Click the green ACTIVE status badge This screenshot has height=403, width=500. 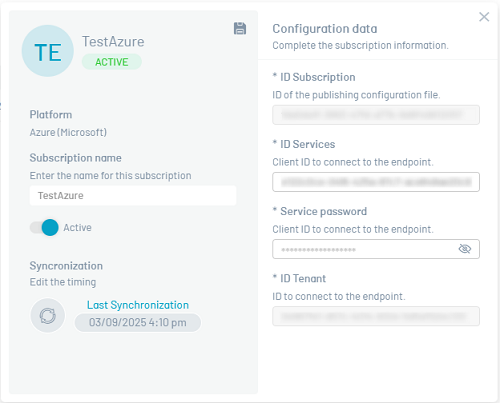(x=112, y=62)
